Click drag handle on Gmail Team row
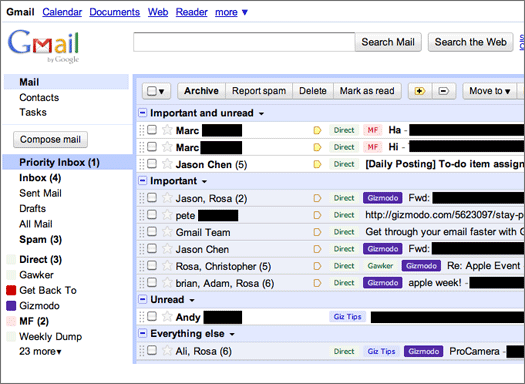This screenshot has width=525, height=384. (142, 232)
